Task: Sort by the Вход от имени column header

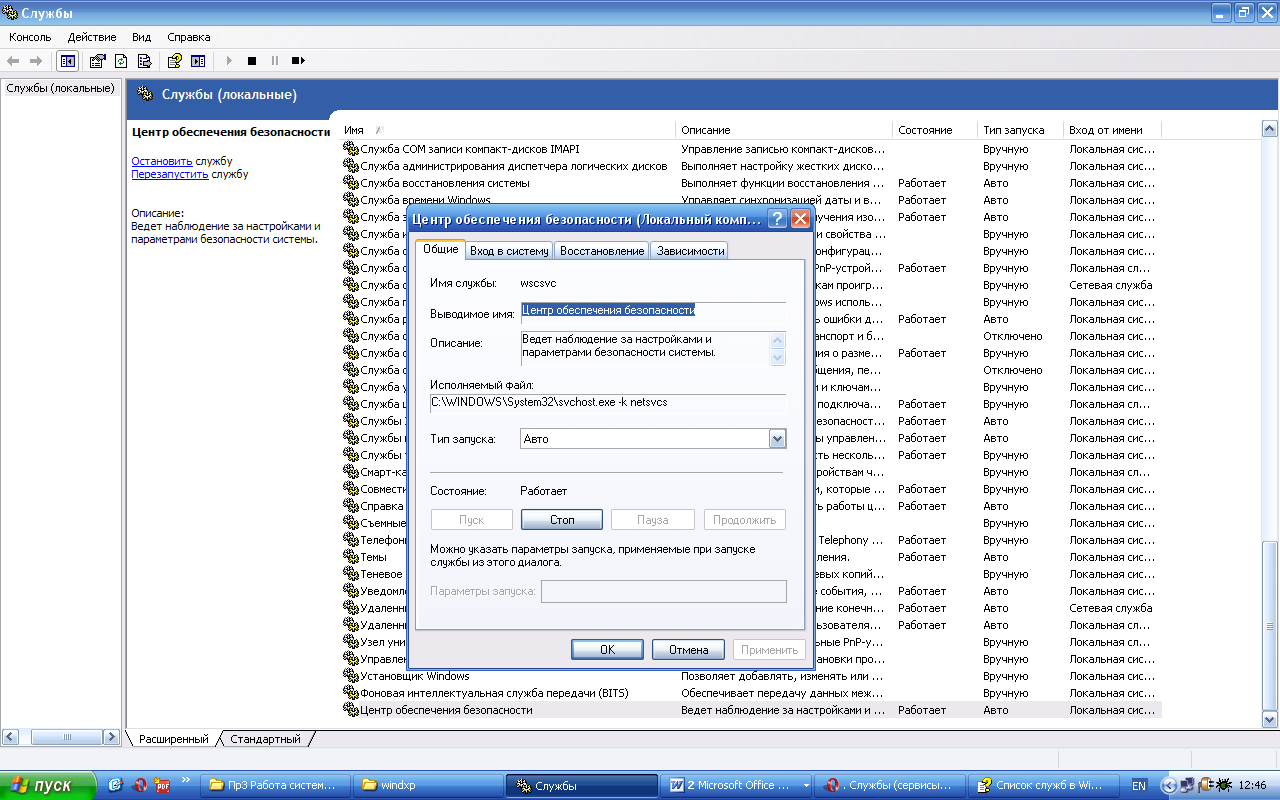Action: tap(1113, 130)
